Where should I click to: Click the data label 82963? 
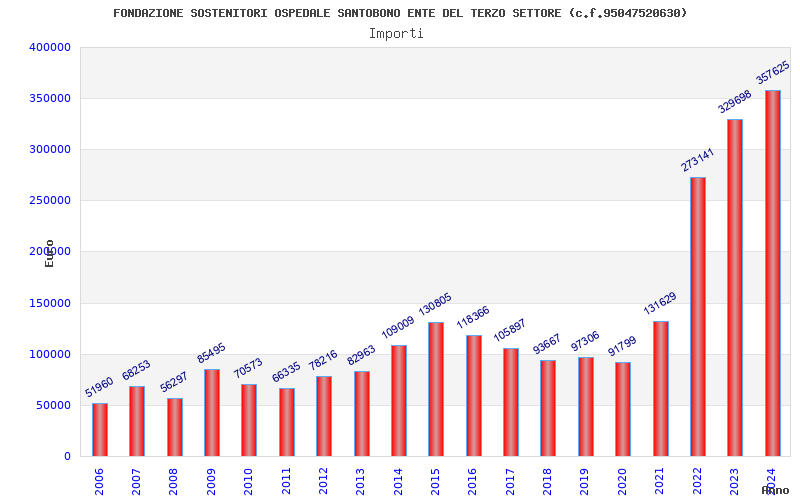click(361, 355)
